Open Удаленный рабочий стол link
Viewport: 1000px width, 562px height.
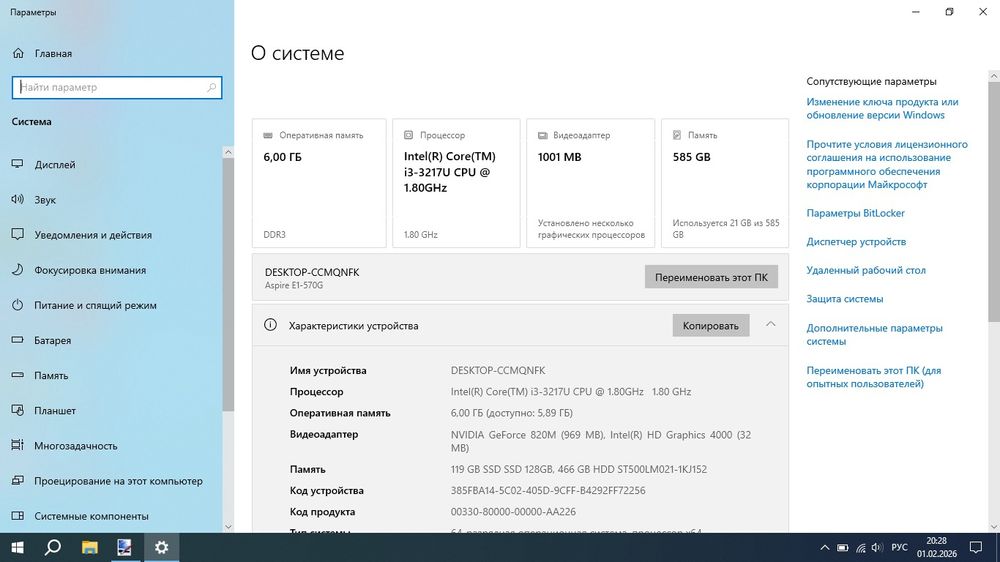click(x=865, y=270)
